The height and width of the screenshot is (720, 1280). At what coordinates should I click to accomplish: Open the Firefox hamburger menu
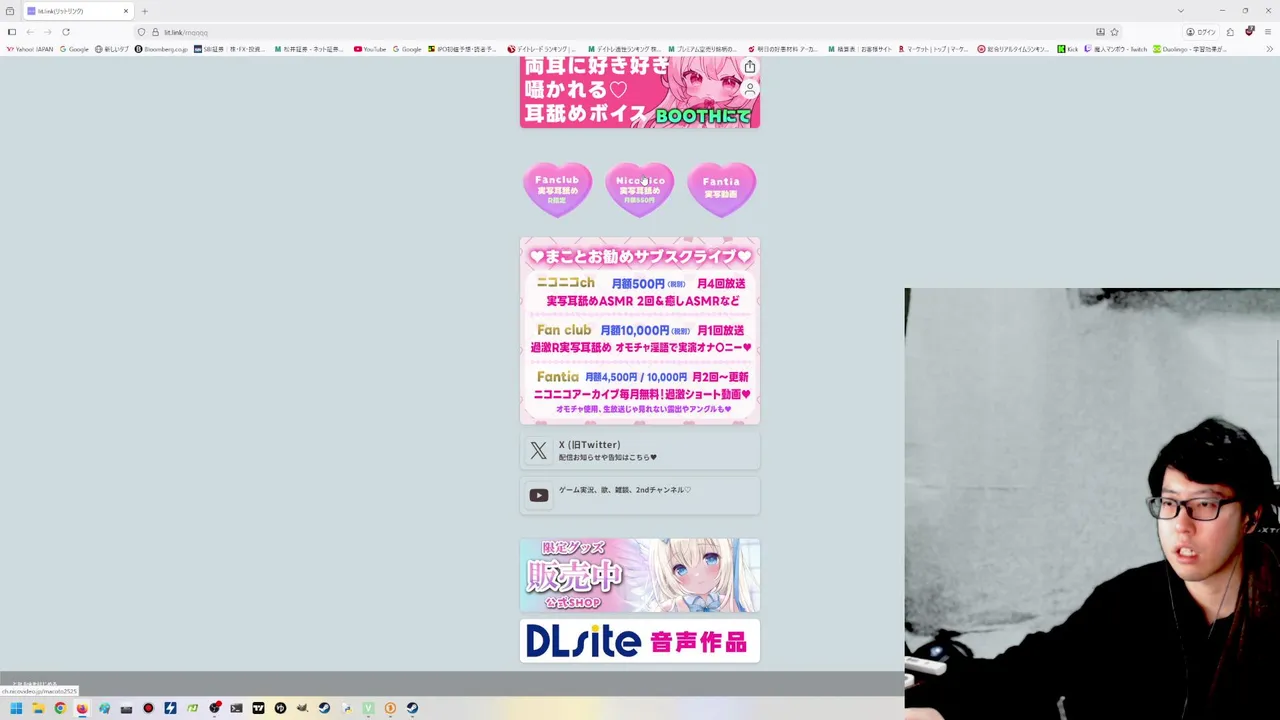[1268, 32]
